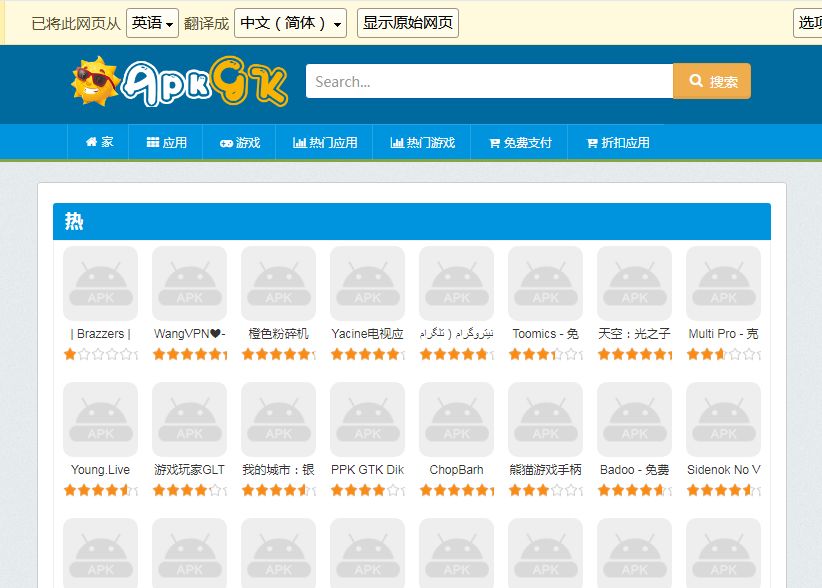Click the ChopBarh title text

pyautogui.click(x=457, y=470)
